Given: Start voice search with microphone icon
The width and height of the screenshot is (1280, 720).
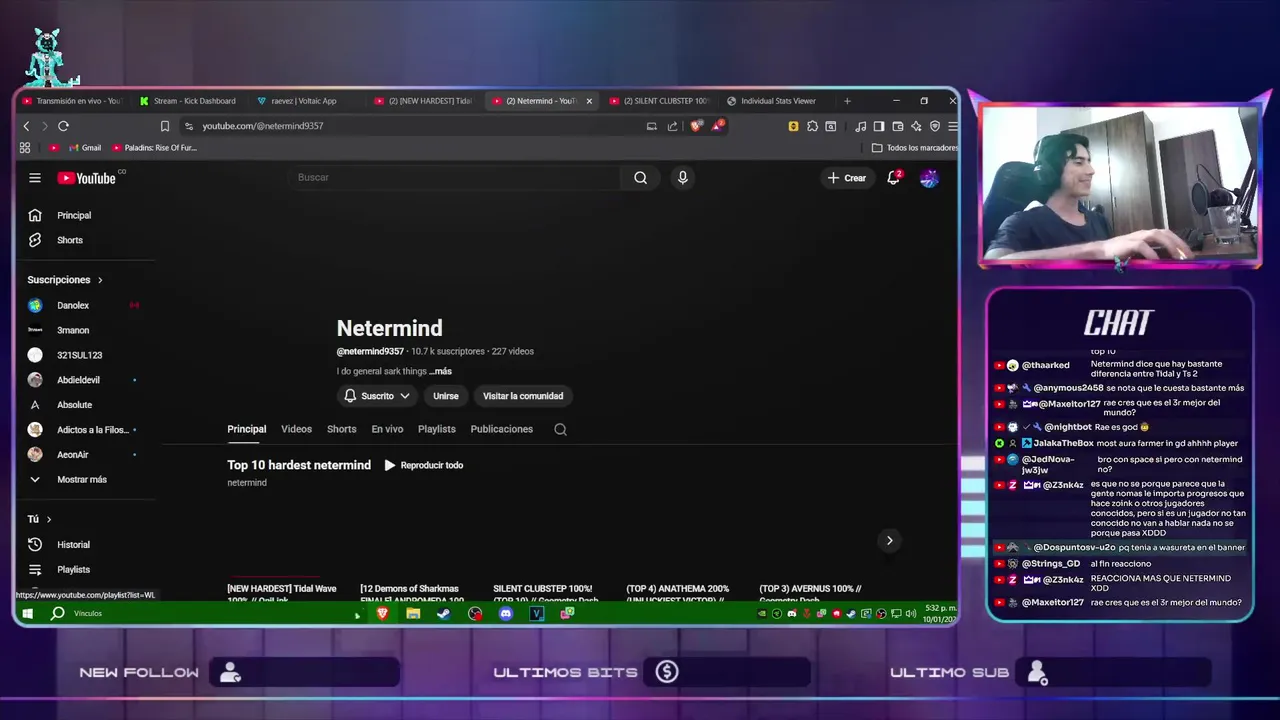Looking at the screenshot, I should [683, 177].
